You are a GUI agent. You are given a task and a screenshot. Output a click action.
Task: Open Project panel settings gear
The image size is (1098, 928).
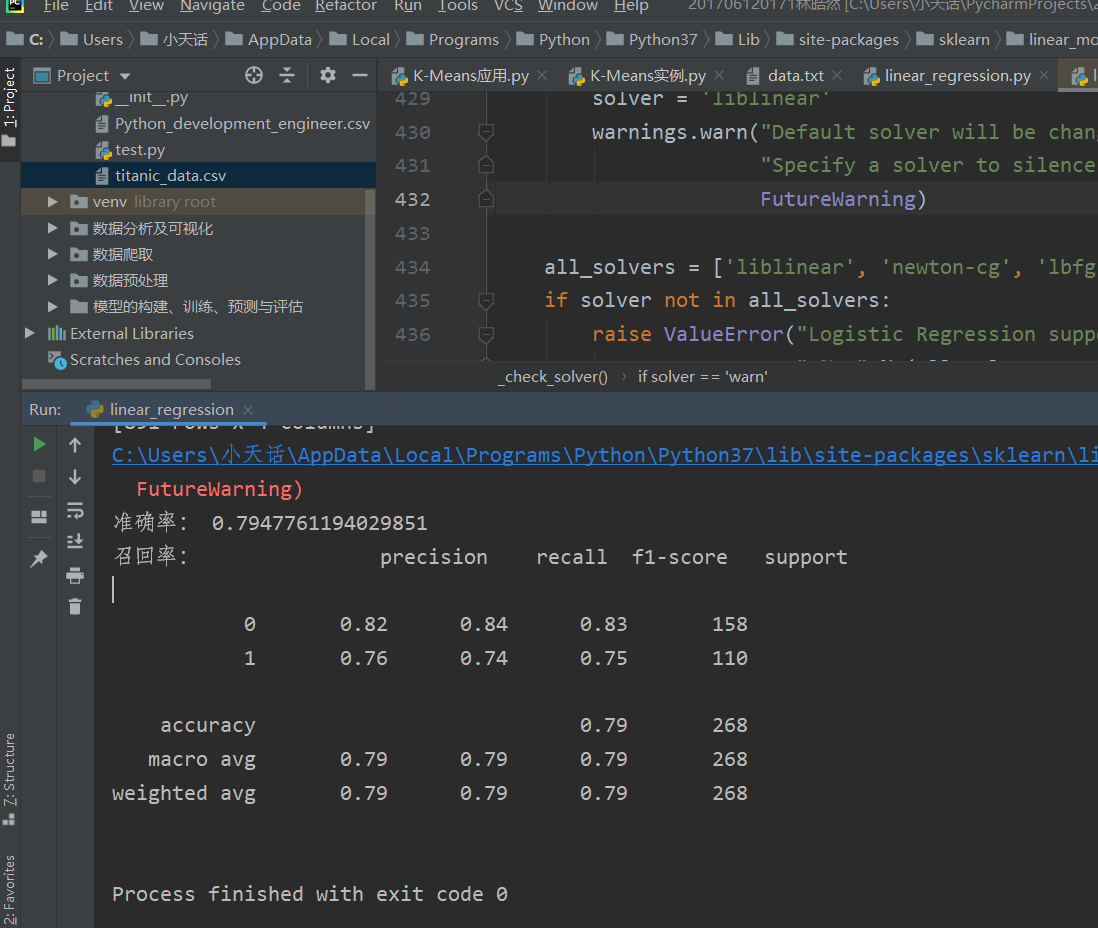point(327,75)
